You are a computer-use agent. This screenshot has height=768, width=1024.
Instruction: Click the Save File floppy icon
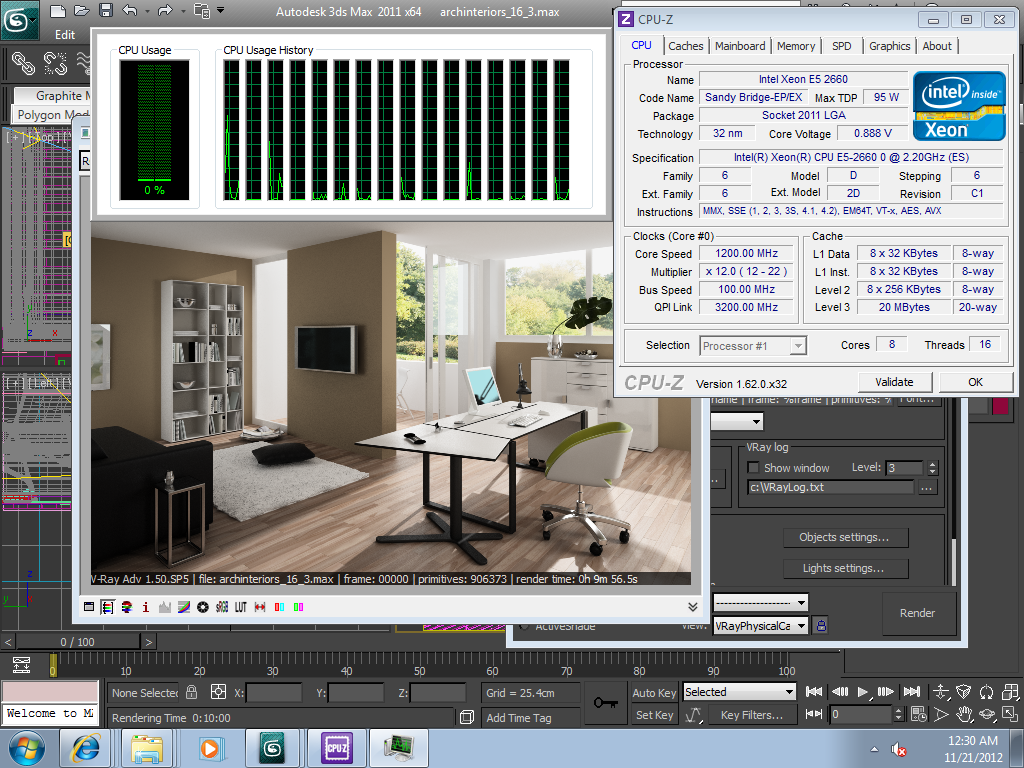point(105,11)
